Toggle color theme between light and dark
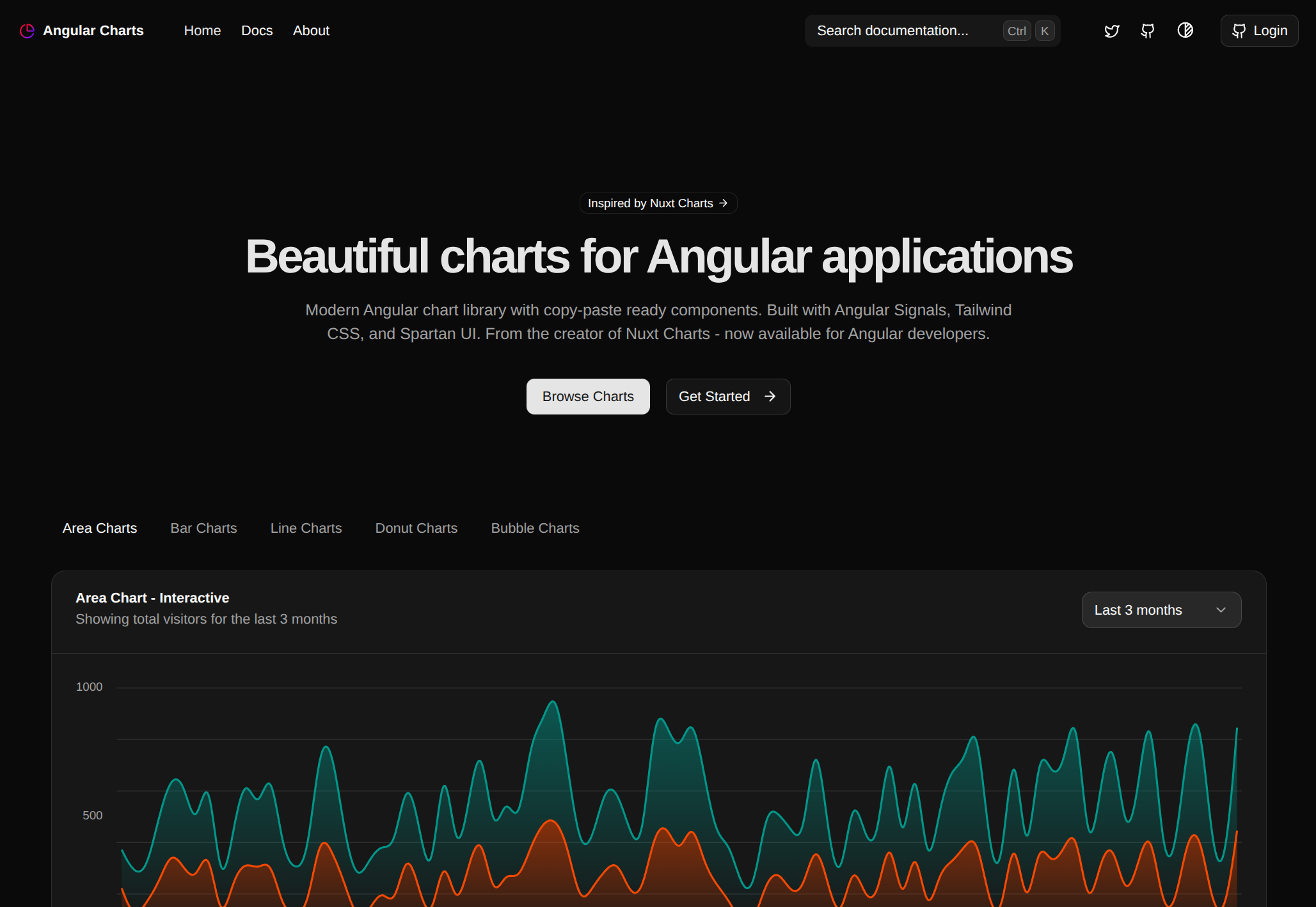 [1185, 30]
